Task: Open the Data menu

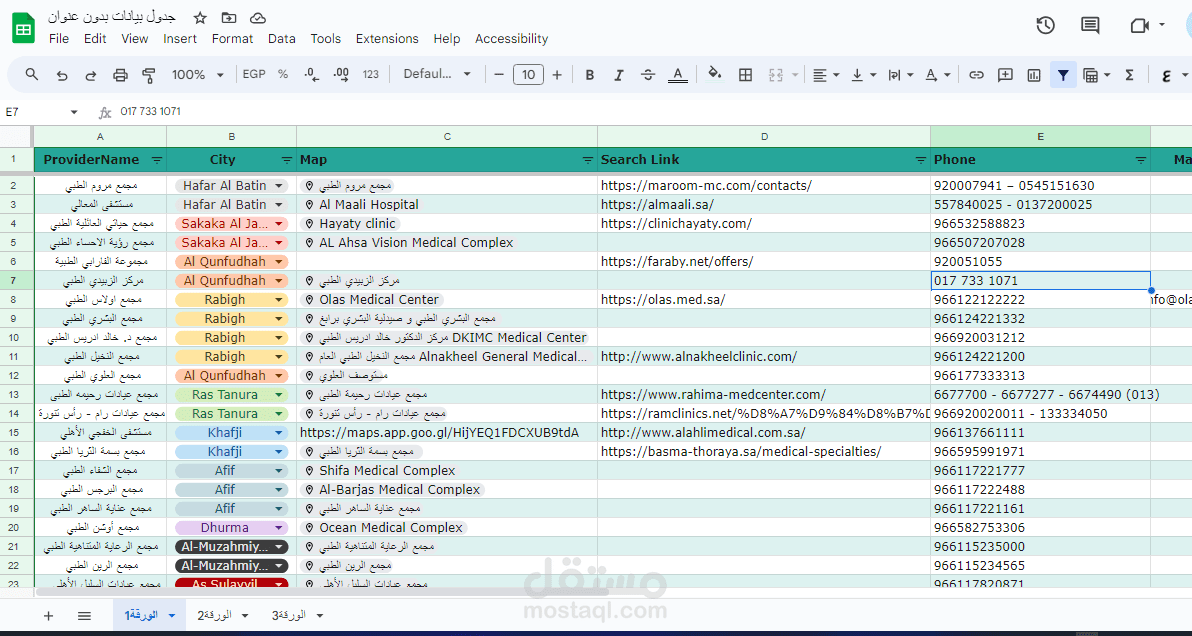Action: pyautogui.click(x=281, y=39)
